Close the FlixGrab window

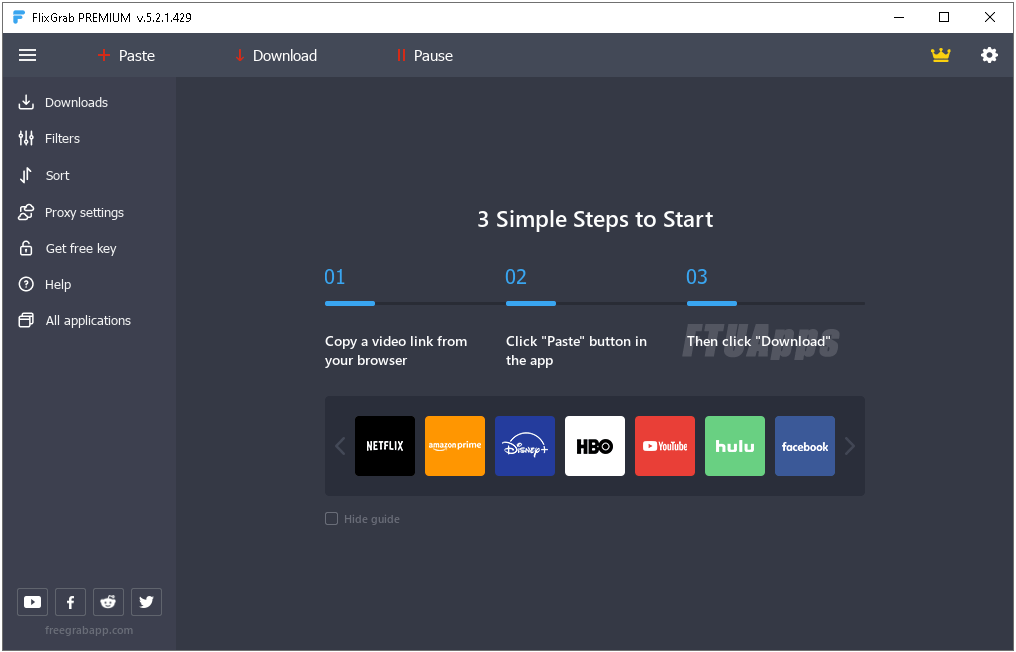[989, 17]
